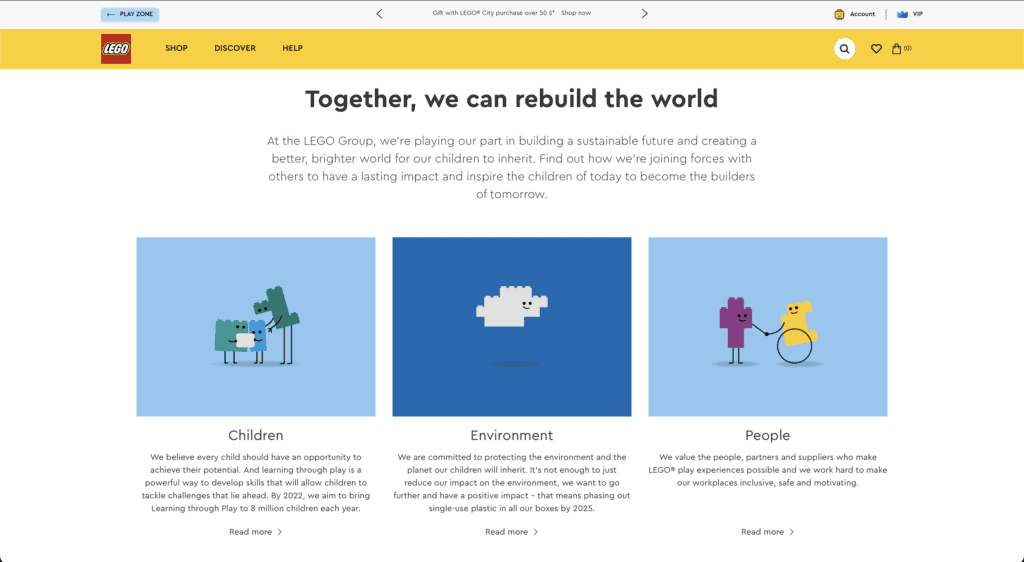Viewport: 1024px width, 562px height.
Task: Click the People heading
Action: (768, 435)
